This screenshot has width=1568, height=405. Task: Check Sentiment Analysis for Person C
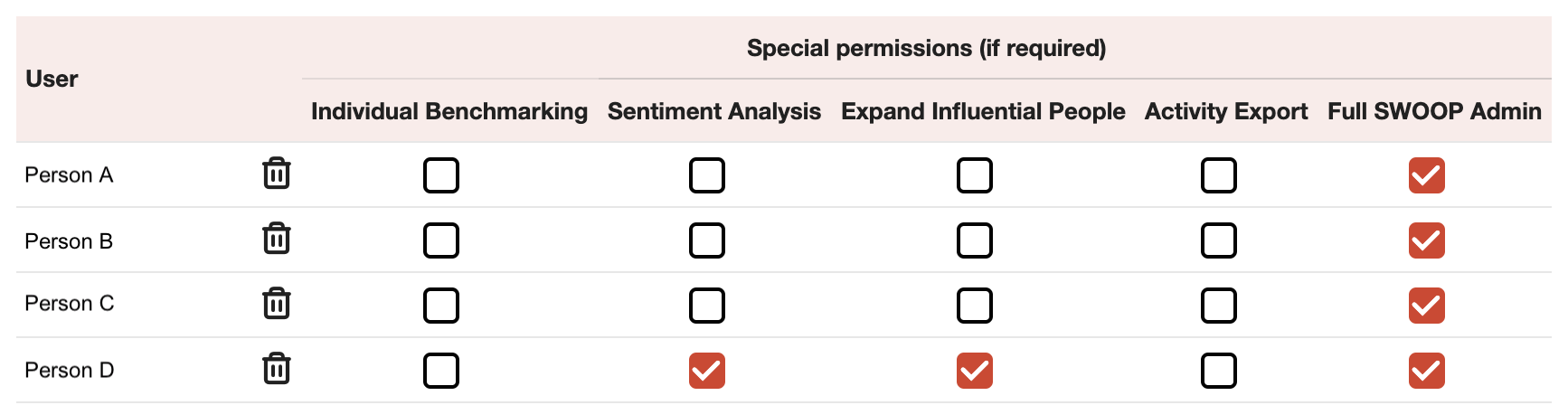click(707, 306)
